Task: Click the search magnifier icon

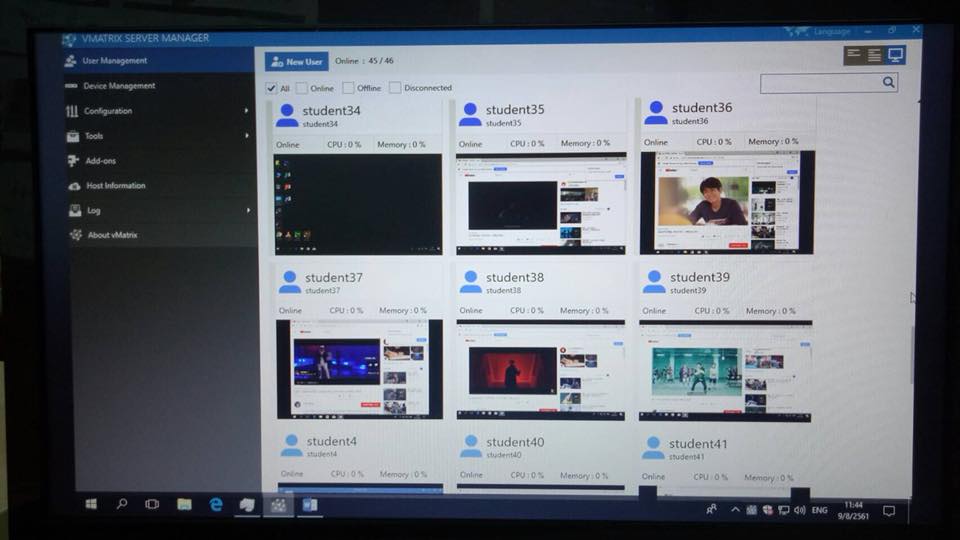Action: [888, 82]
